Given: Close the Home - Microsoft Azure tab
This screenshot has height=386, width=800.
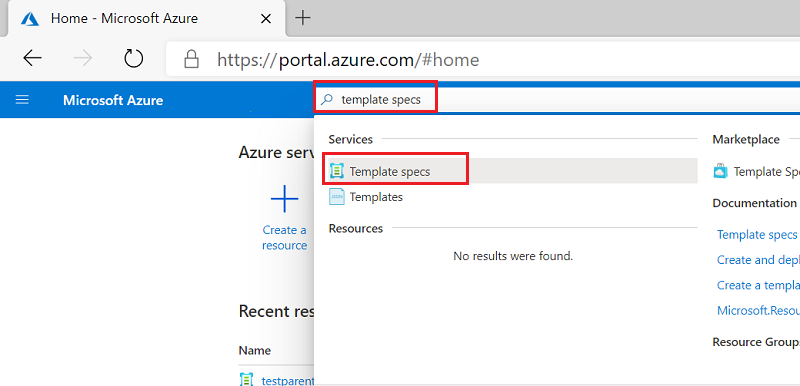Looking at the screenshot, I should point(265,19).
